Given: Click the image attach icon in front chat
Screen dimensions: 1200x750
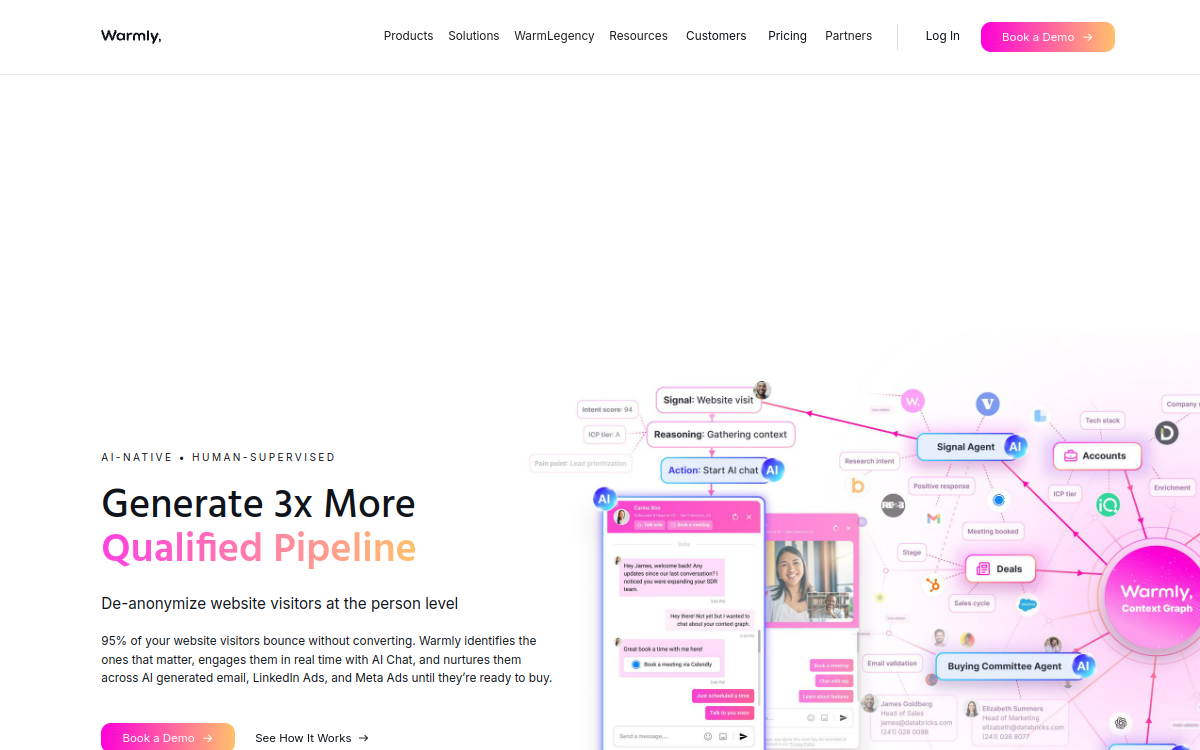Looking at the screenshot, I should point(723,736).
